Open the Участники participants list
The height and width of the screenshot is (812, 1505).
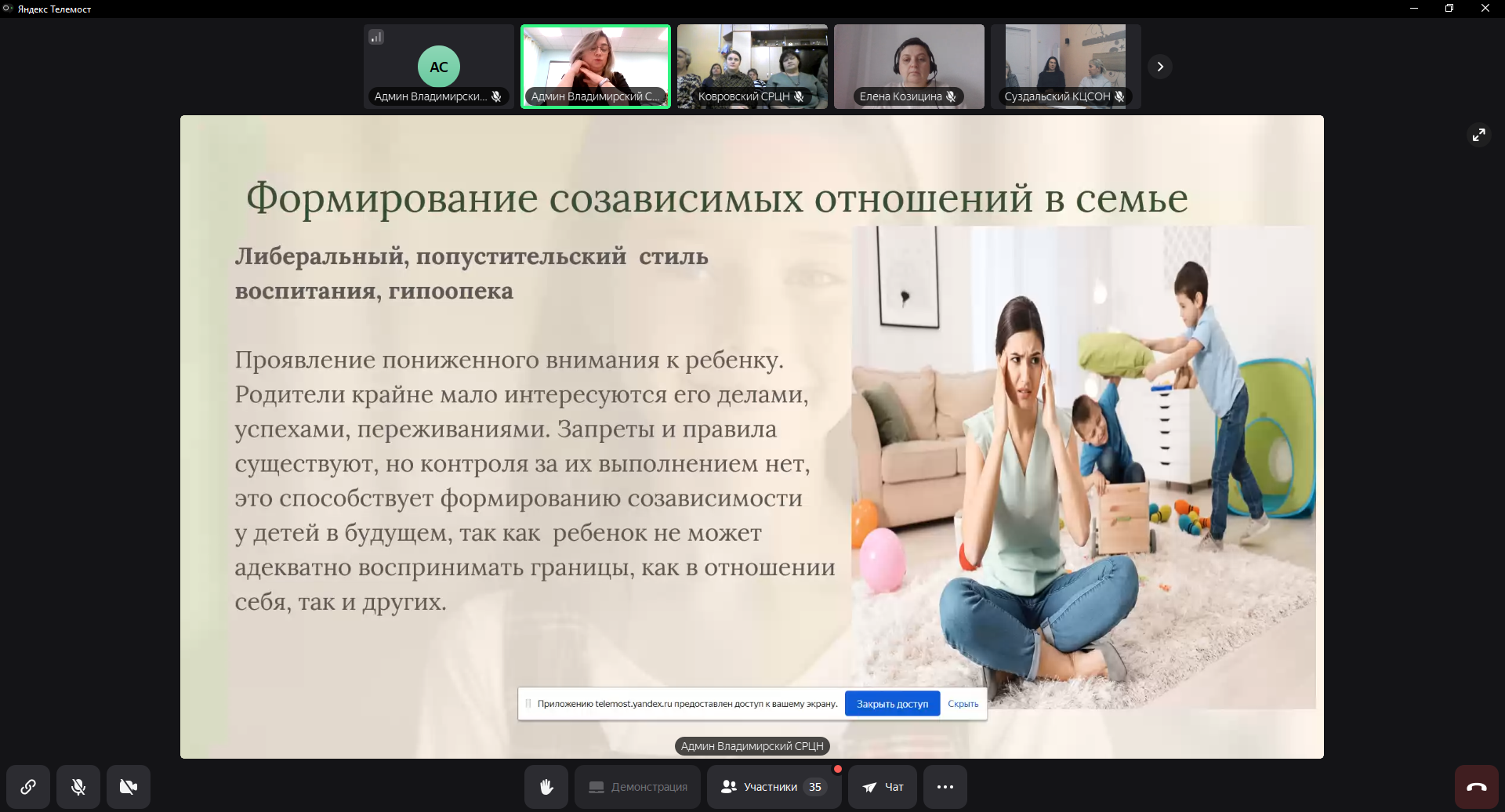click(x=774, y=786)
